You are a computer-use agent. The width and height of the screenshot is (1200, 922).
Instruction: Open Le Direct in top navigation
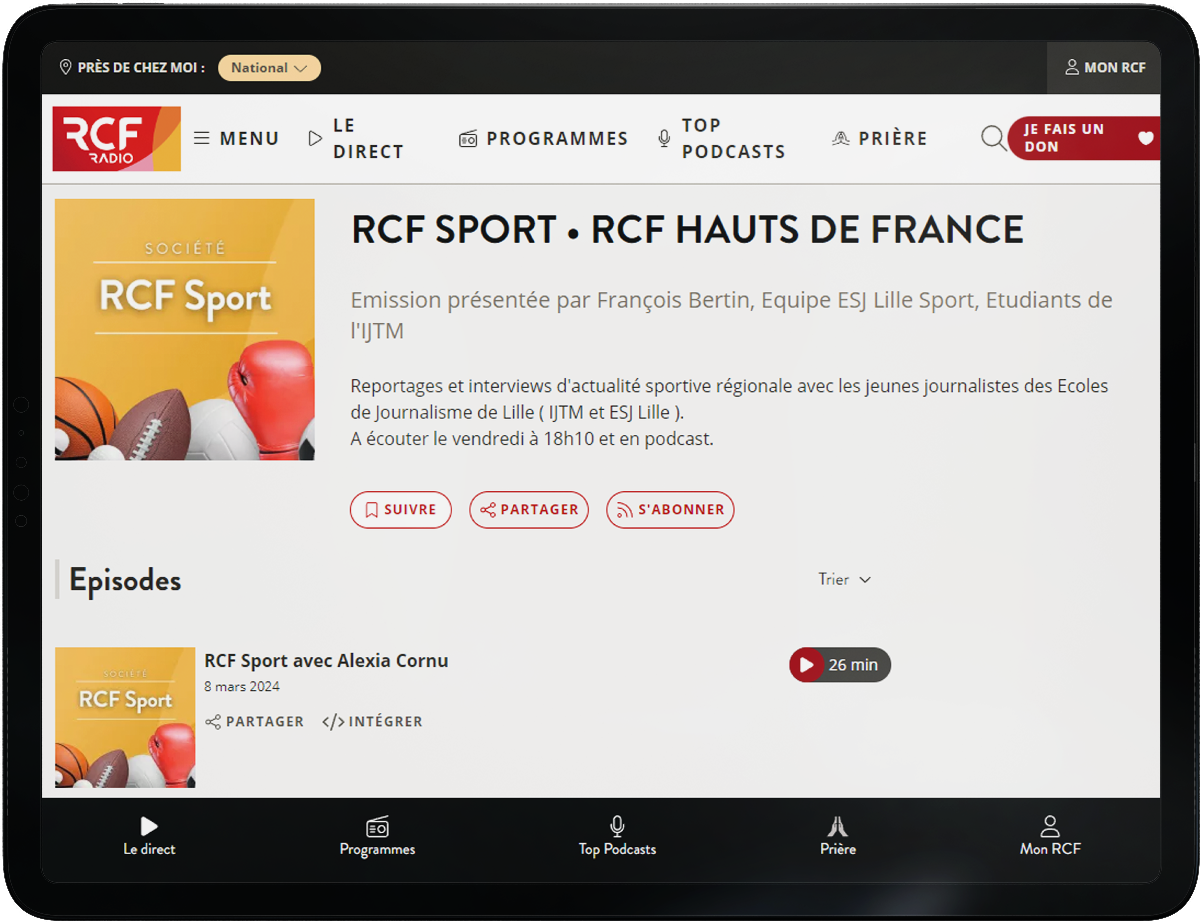pos(356,139)
